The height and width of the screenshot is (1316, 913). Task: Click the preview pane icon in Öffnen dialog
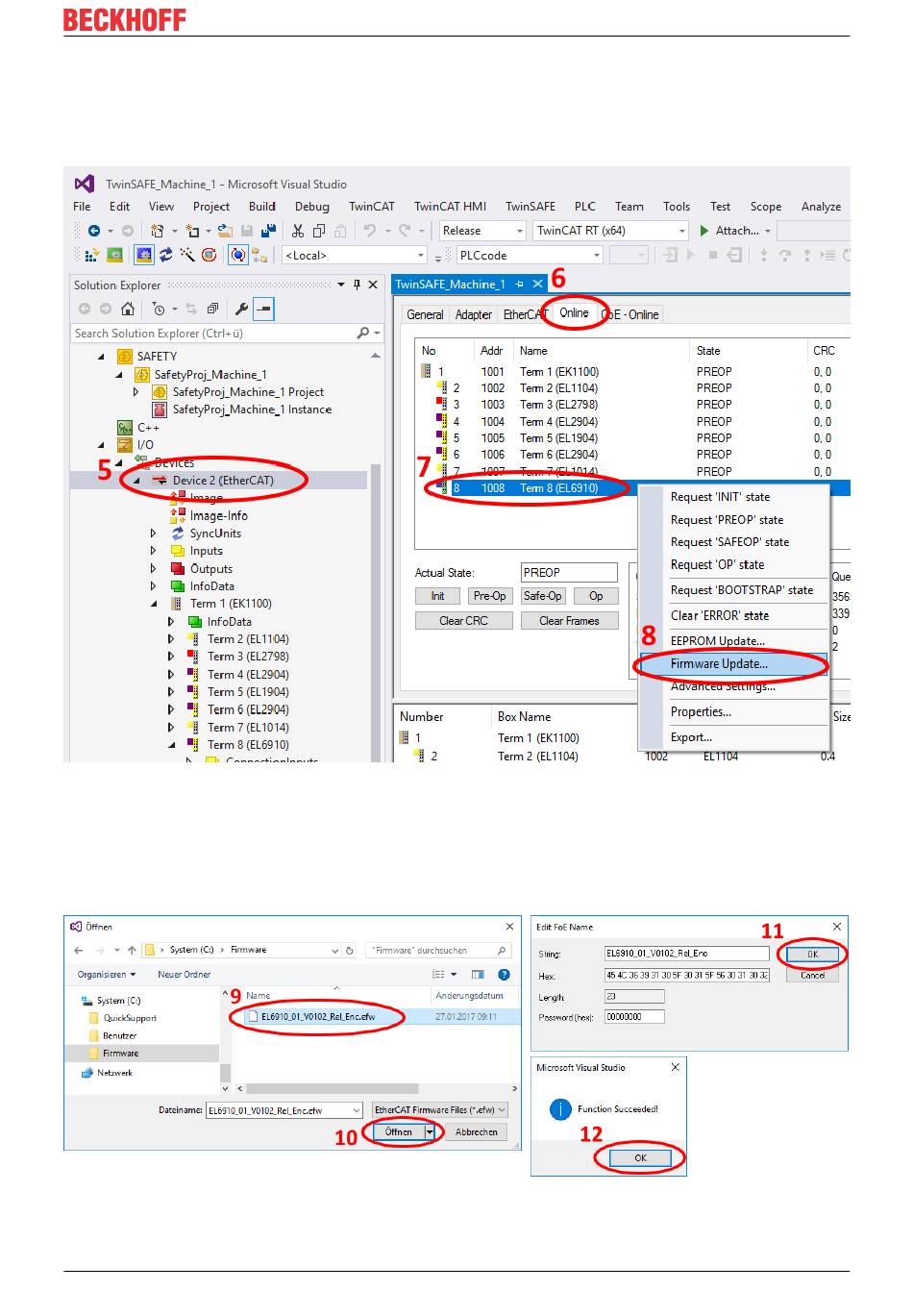click(478, 974)
